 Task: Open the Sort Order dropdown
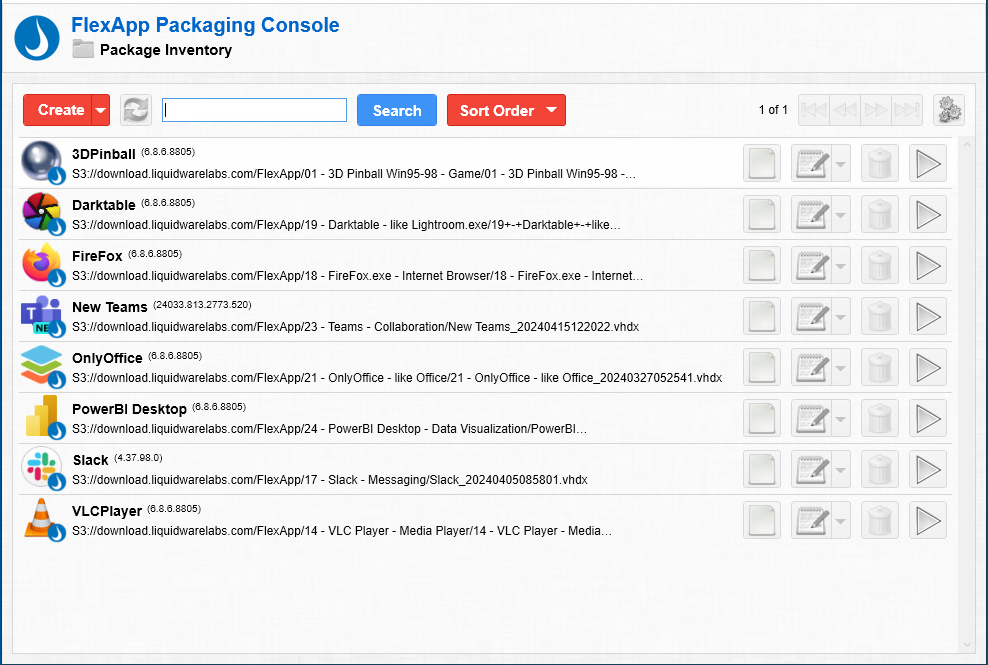506,110
